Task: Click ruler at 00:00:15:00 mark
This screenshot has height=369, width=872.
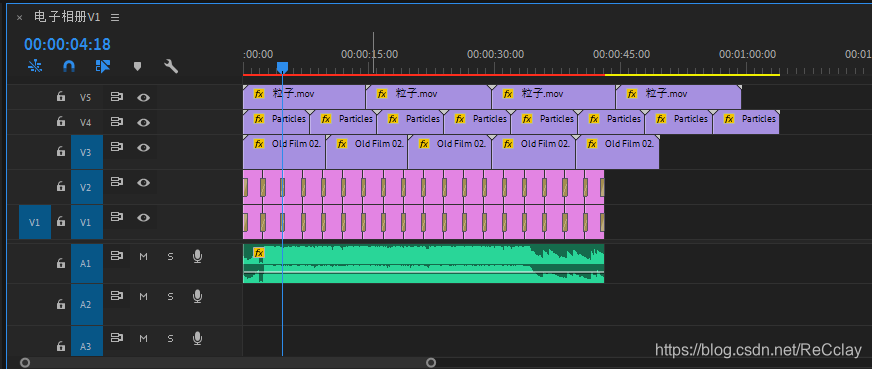Action: click(x=369, y=54)
